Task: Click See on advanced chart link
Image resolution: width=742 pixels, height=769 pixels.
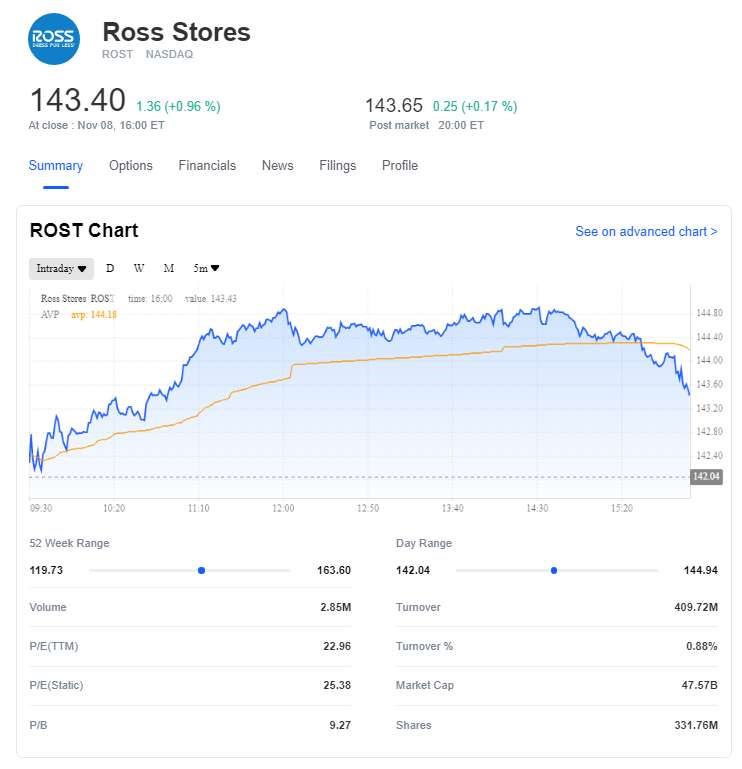Action: coord(646,231)
